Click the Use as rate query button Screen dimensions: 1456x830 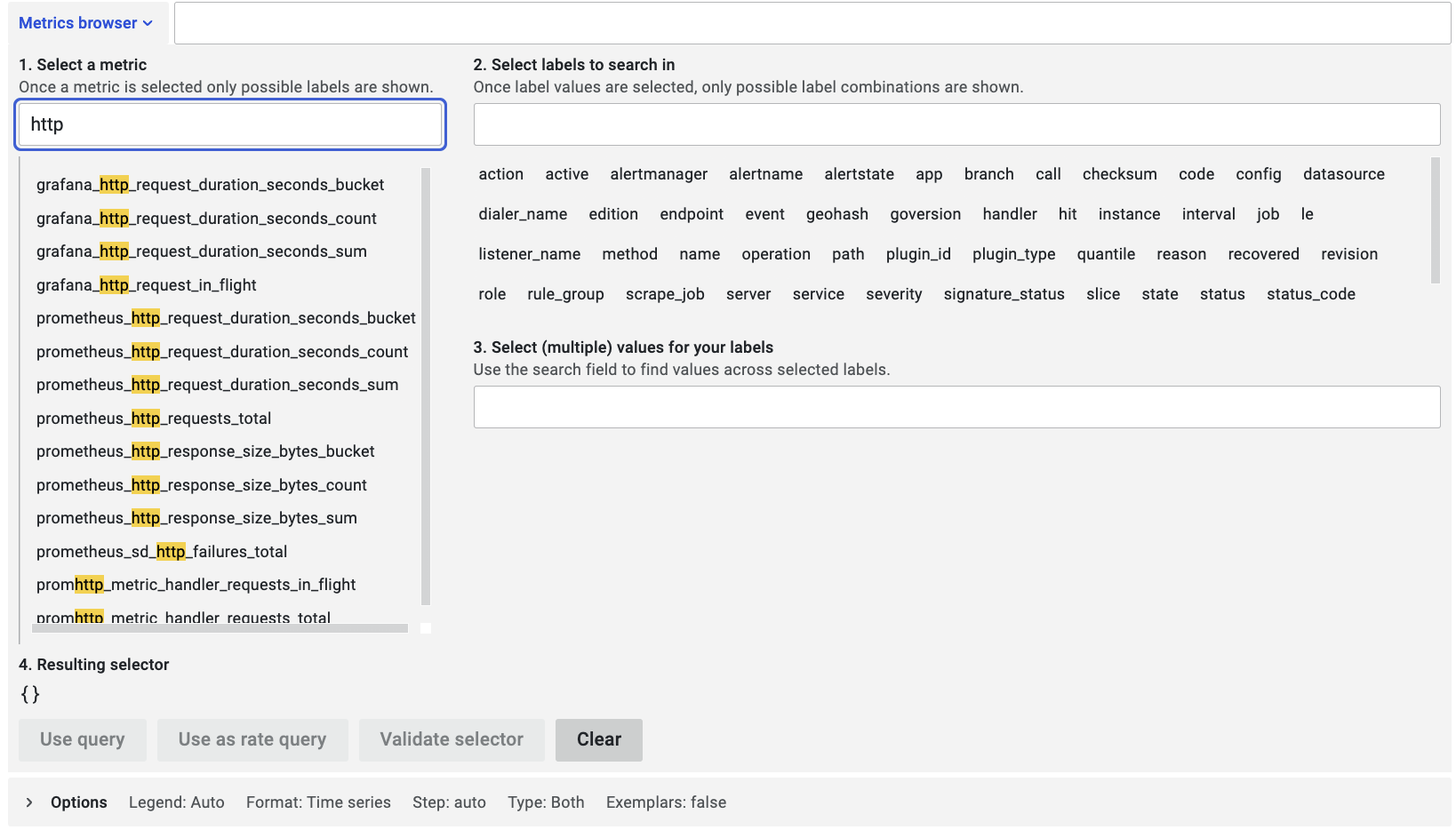[x=252, y=739]
